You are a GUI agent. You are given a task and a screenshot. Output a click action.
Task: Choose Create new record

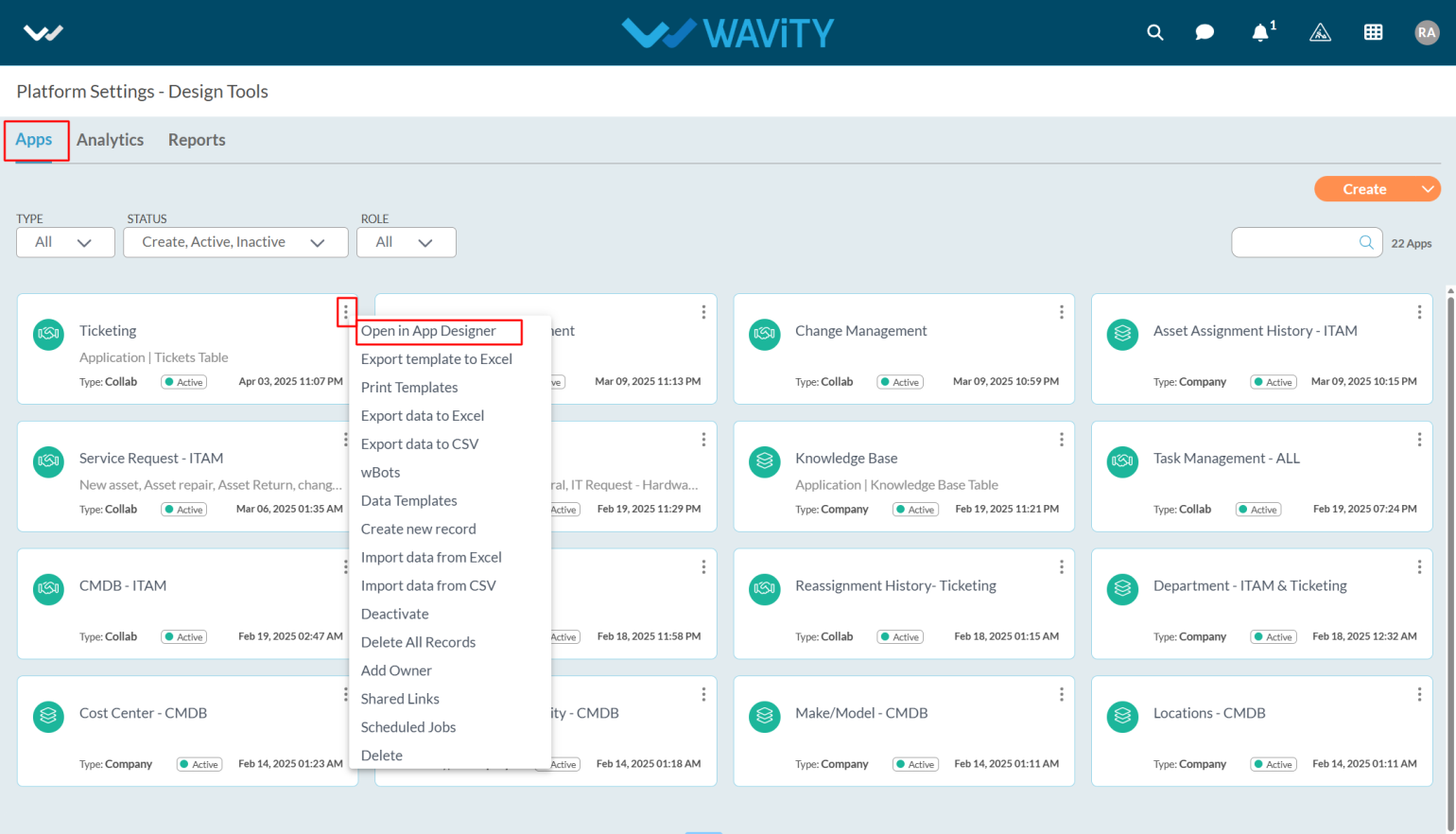(x=418, y=530)
